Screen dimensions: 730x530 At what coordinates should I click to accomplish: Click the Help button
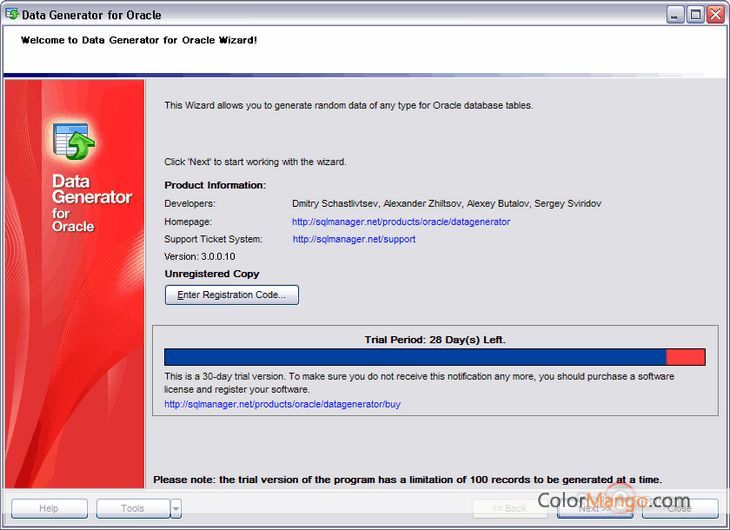(49, 508)
